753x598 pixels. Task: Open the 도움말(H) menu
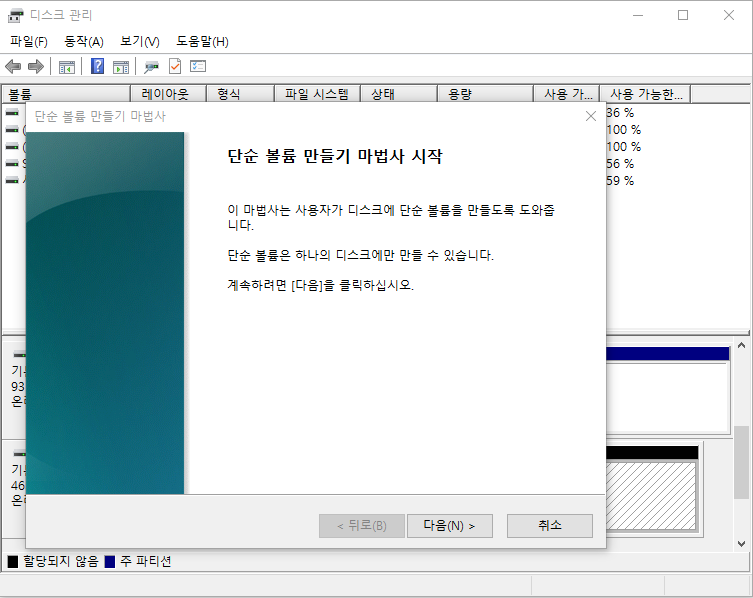click(x=202, y=42)
